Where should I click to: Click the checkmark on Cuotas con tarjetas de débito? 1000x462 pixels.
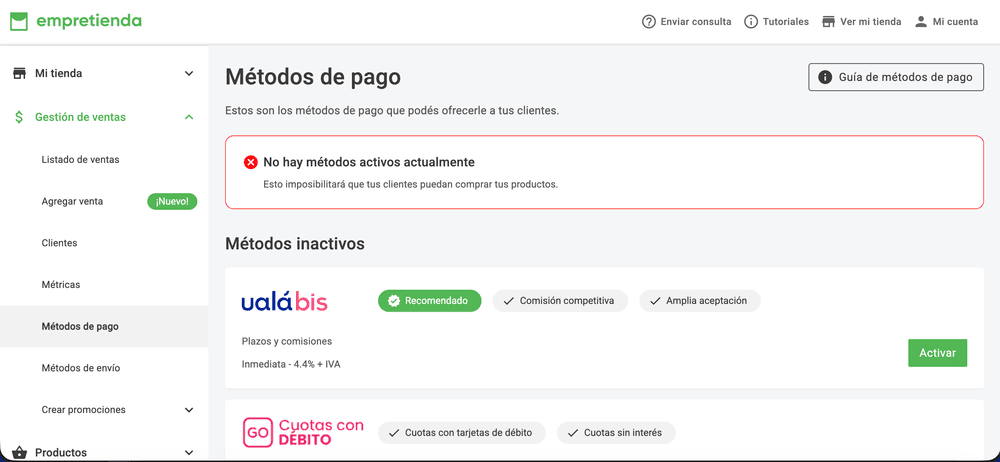pyautogui.click(x=394, y=433)
